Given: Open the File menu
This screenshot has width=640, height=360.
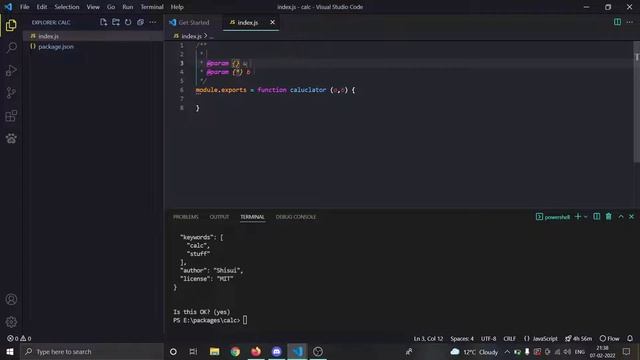Looking at the screenshot, I should coord(24,7).
